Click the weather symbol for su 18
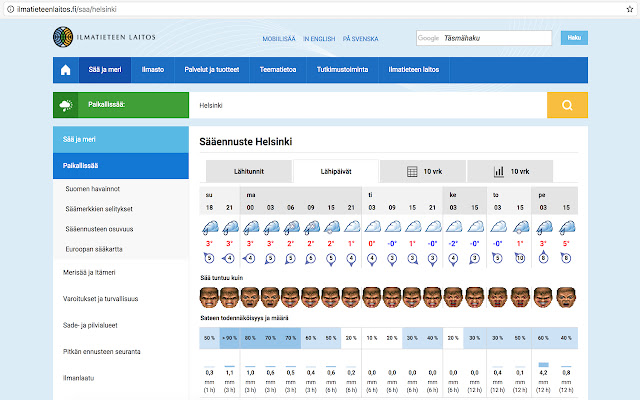 [x=210, y=227]
